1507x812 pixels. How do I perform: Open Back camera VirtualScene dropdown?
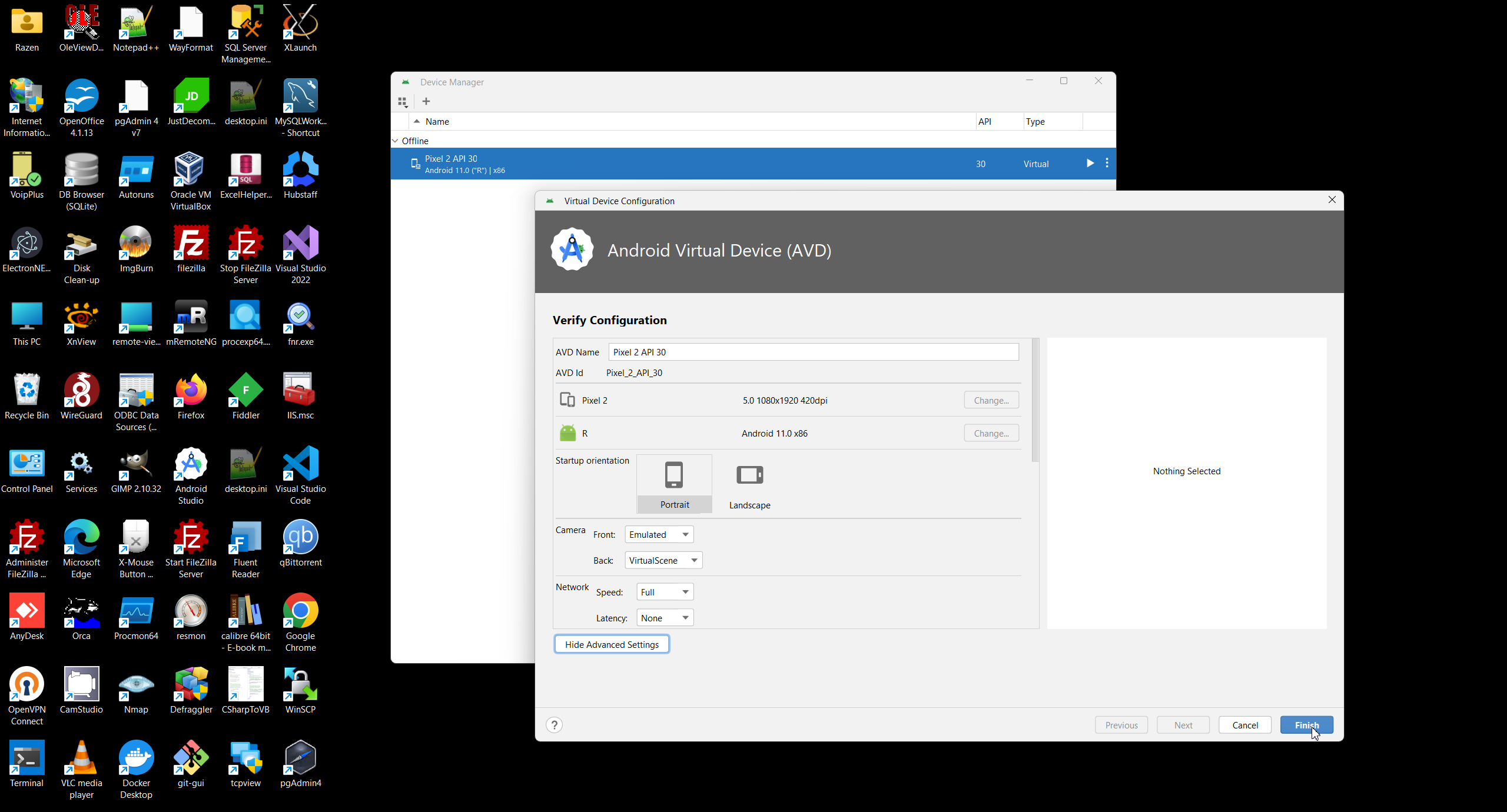coord(663,560)
